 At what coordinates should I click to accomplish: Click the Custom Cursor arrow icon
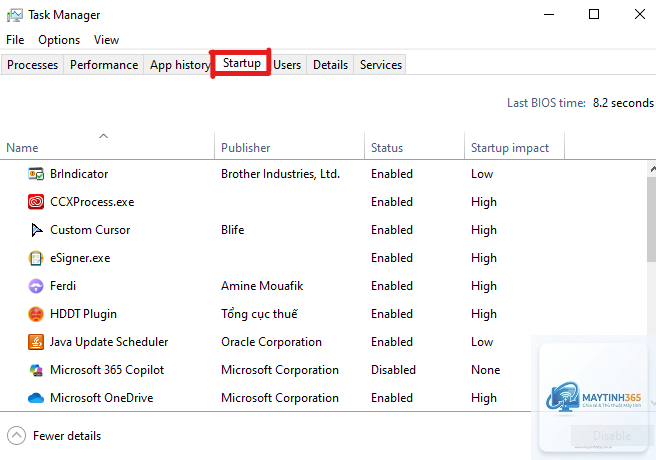click(x=36, y=230)
